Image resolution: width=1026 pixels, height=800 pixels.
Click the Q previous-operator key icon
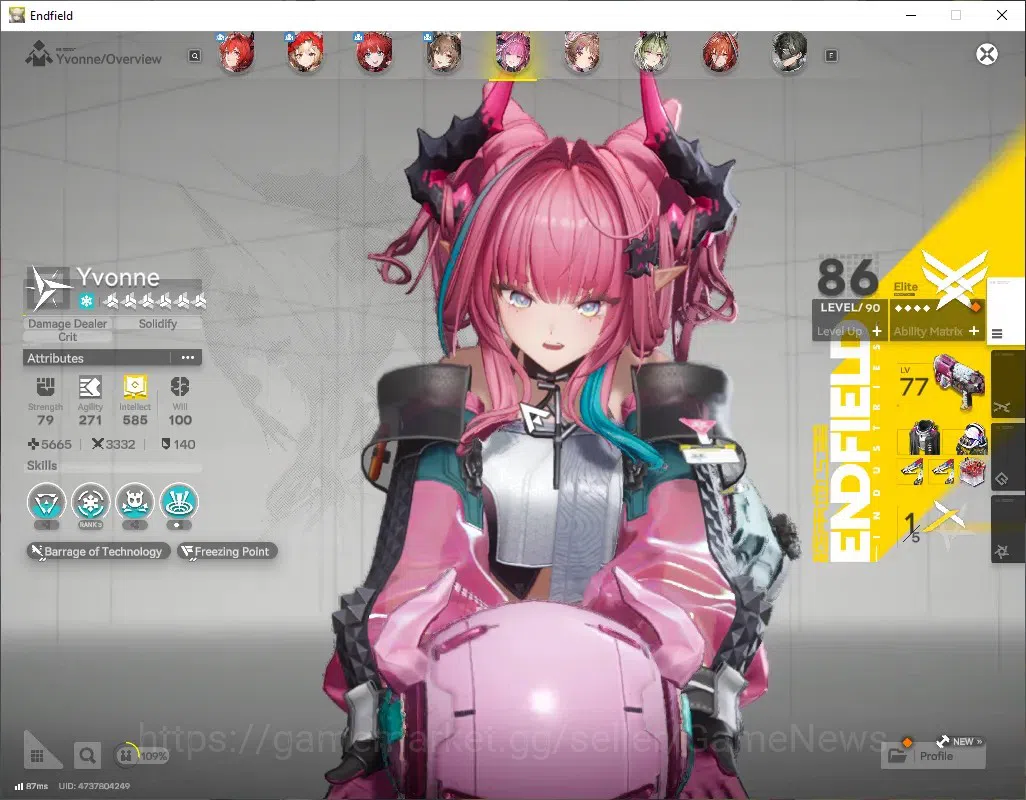(194, 56)
